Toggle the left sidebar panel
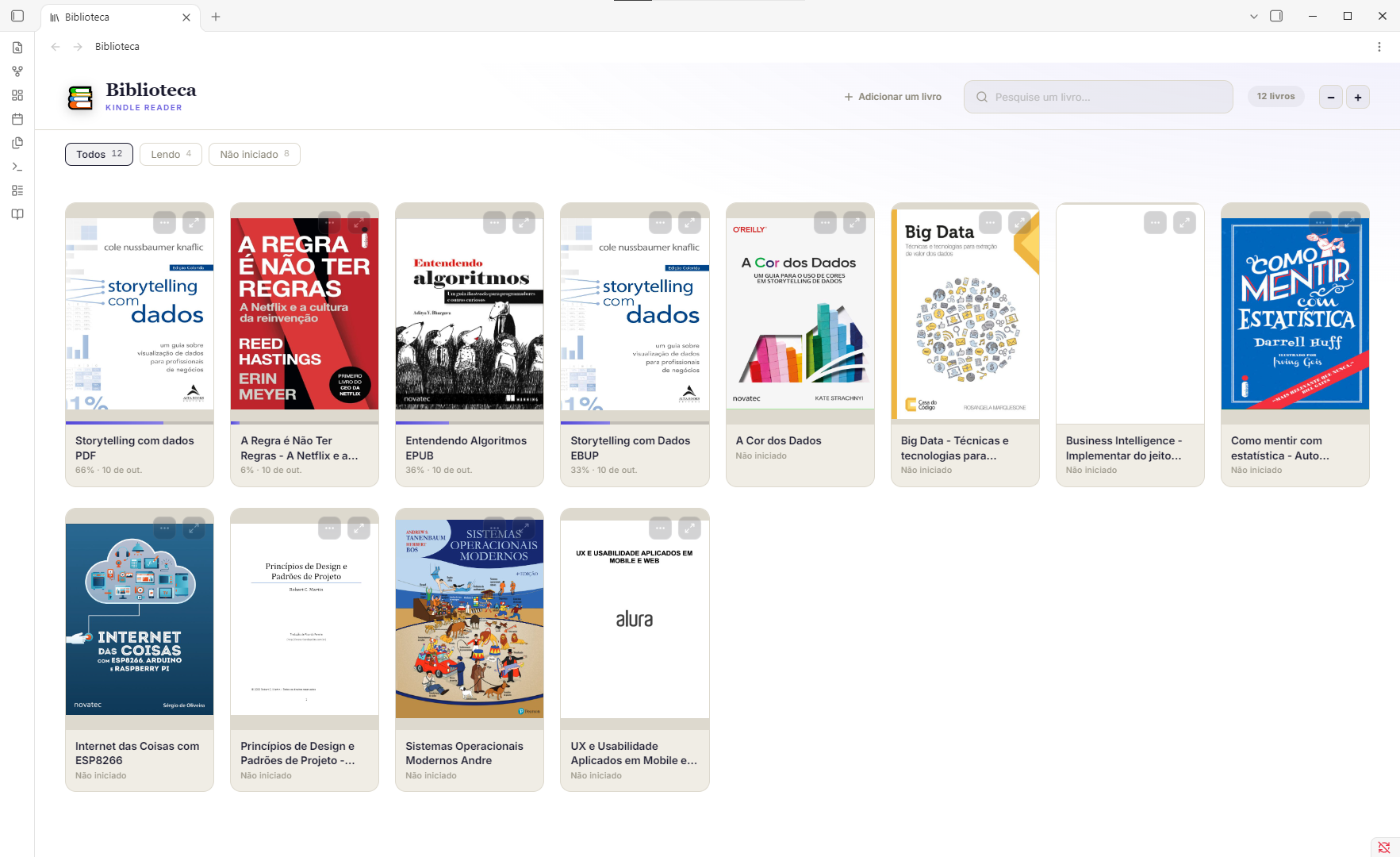The height and width of the screenshot is (857, 1400). (x=17, y=16)
